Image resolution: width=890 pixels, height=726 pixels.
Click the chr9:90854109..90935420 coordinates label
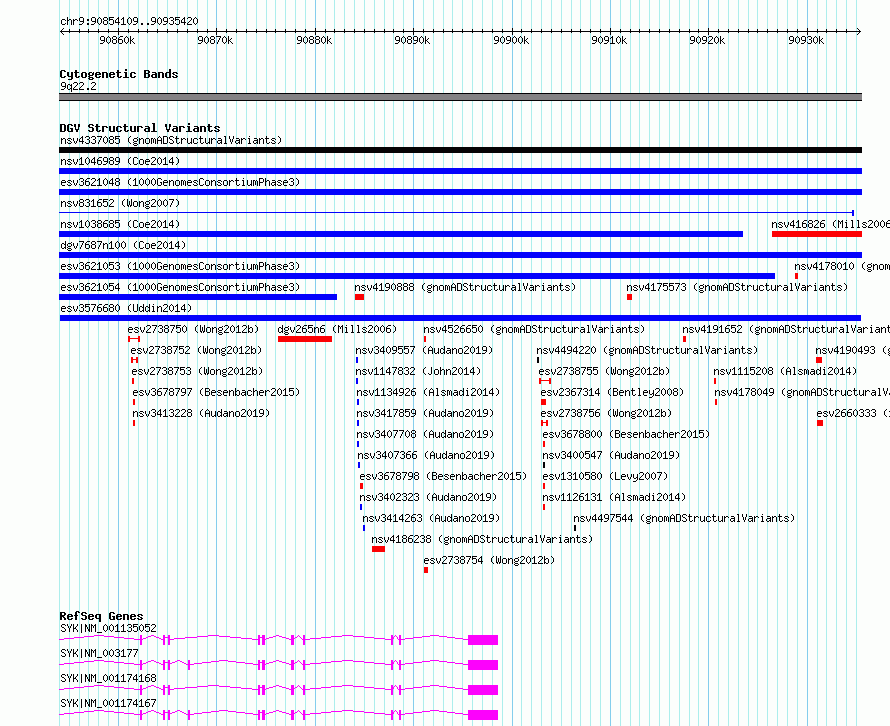click(129, 22)
